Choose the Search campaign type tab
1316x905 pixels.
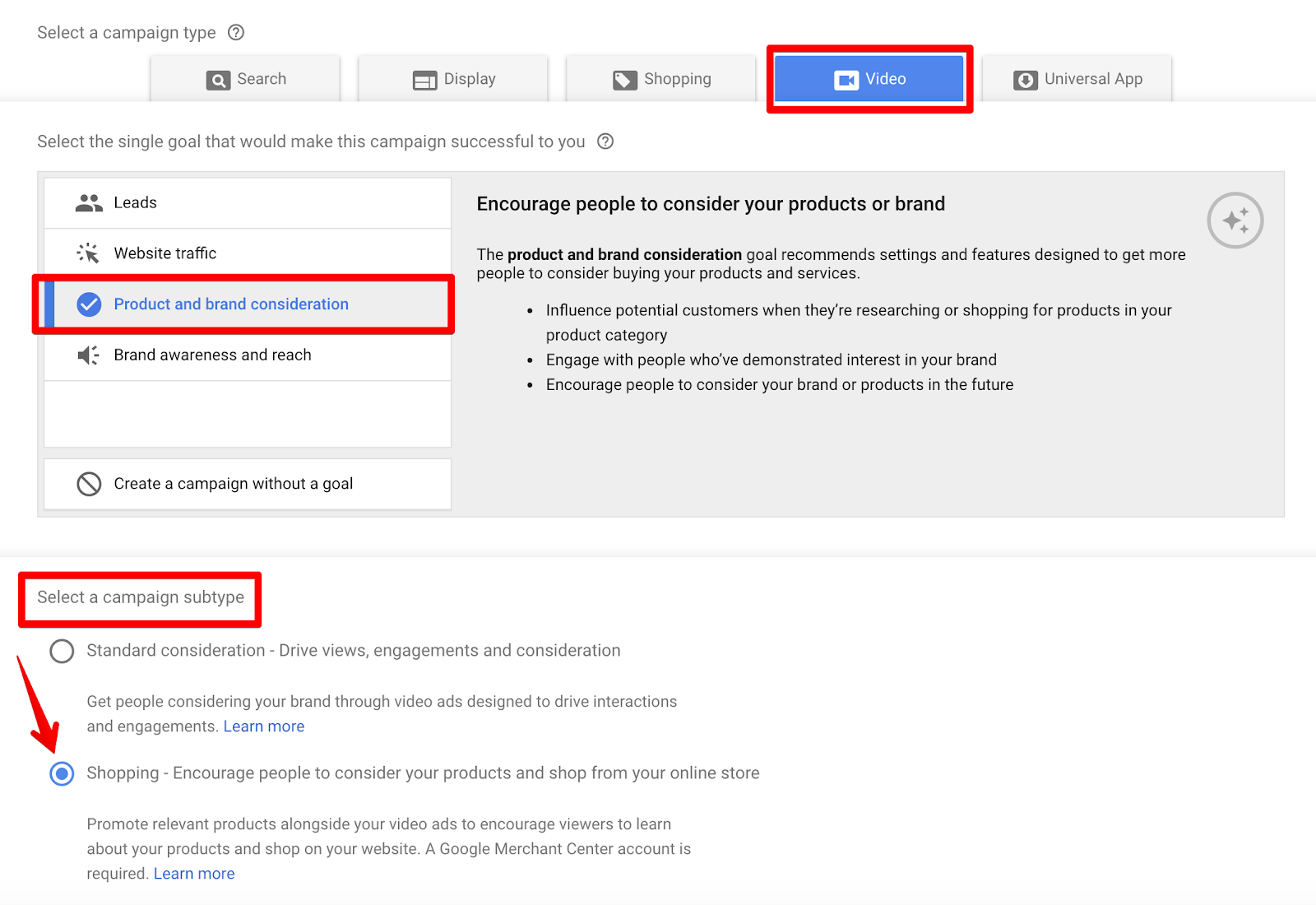pyautogui.click(x=246, y=80)
